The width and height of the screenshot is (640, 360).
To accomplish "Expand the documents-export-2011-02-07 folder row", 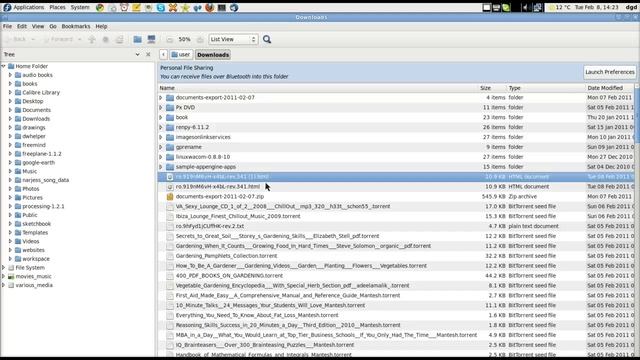I will tap(161, 98).
